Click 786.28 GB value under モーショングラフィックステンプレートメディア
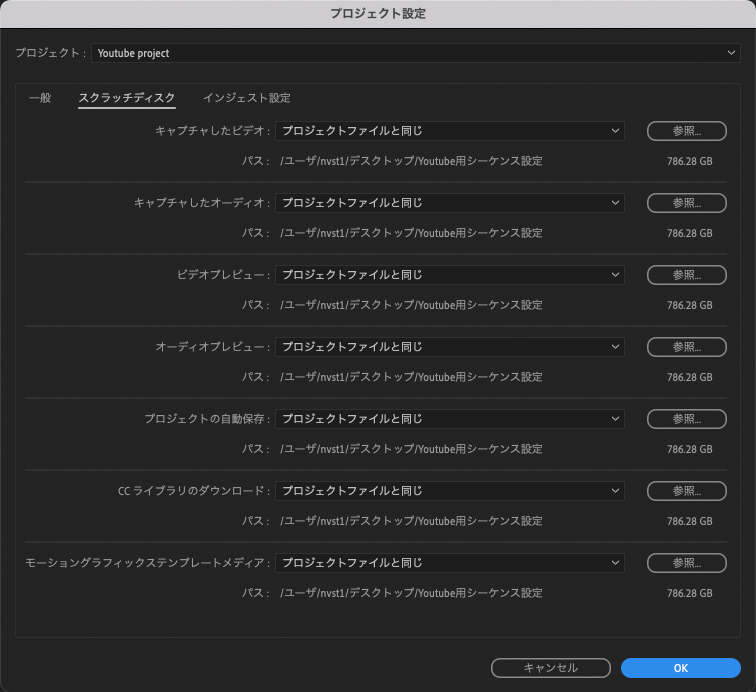The height and width of the screenshot is (692, 756). 689,593
